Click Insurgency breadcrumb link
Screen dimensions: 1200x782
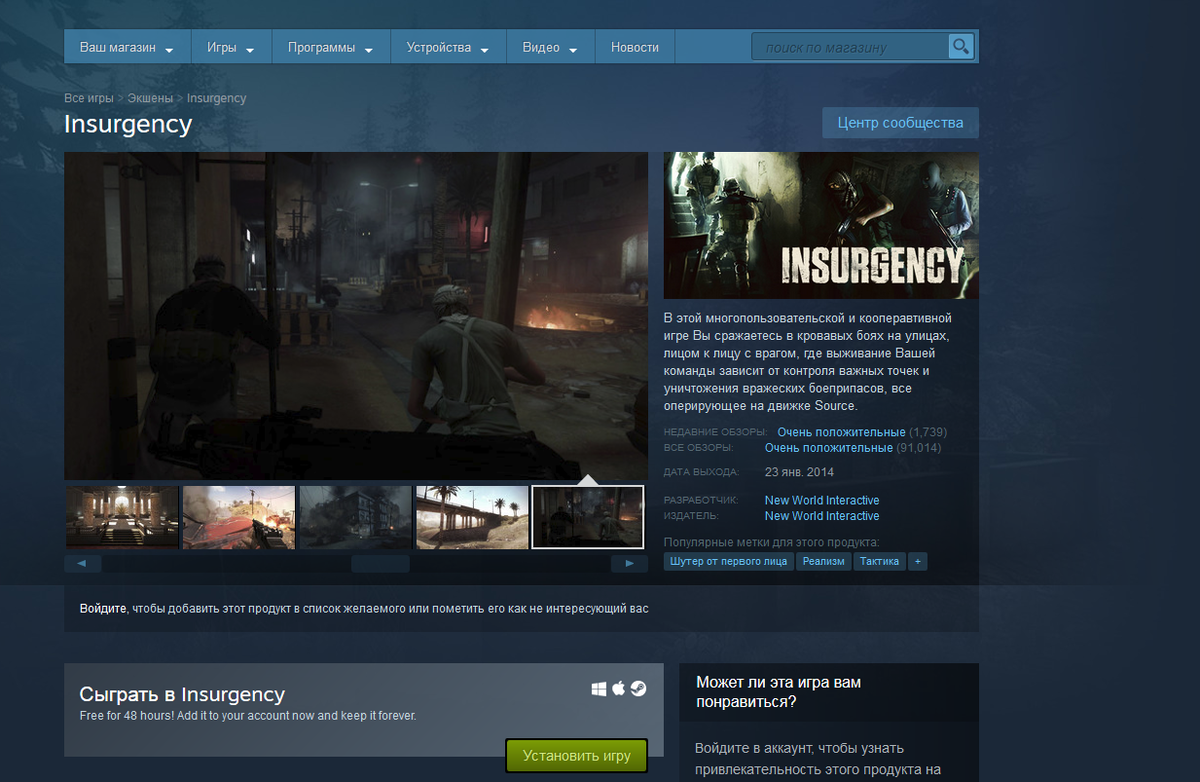tap(216, 98)
